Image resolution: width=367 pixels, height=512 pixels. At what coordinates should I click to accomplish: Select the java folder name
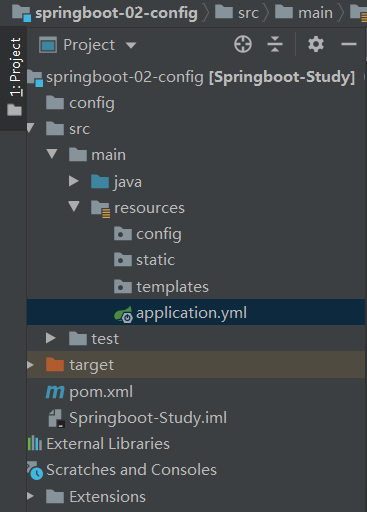click(x=128, y=182)
